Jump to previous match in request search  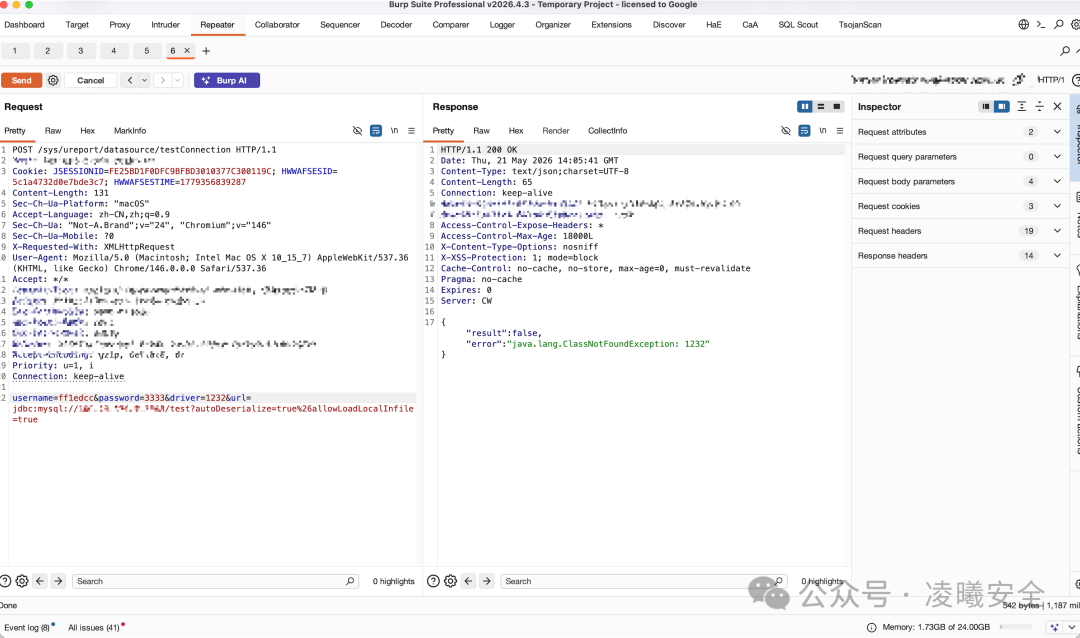pyautogui.click(x=40, y=581)
